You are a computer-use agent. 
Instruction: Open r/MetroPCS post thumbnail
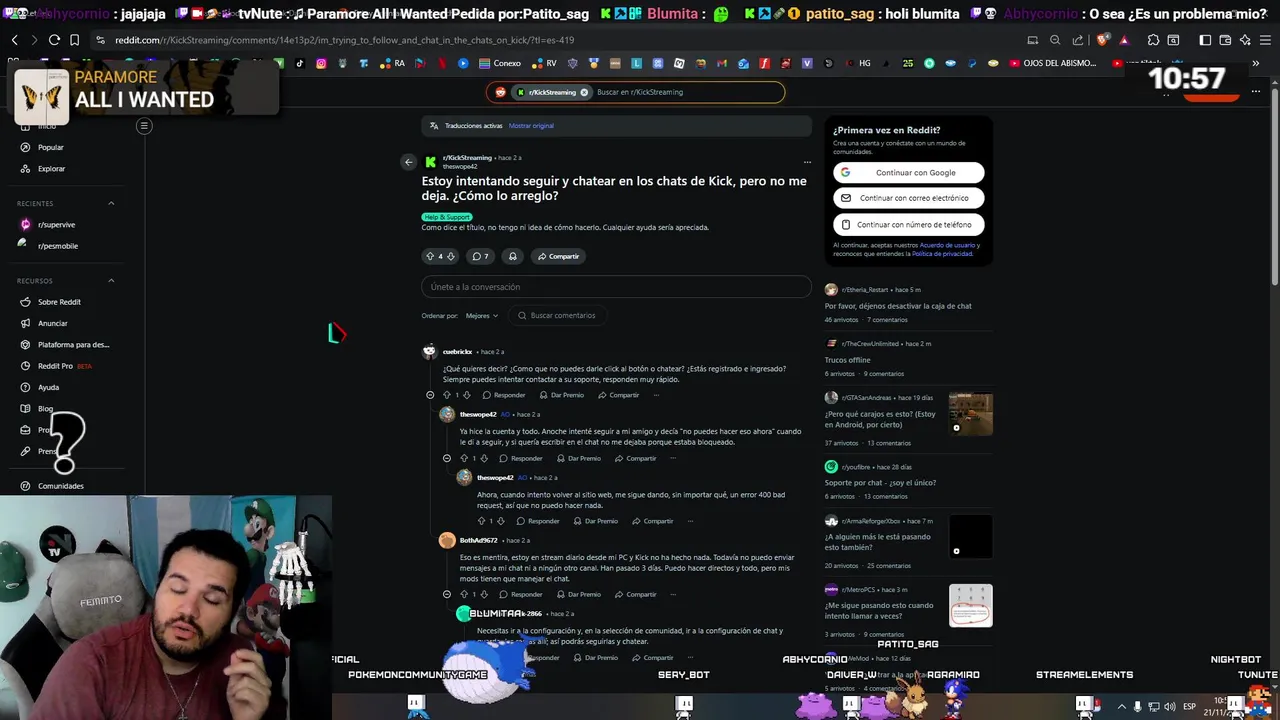pos(970,605)
